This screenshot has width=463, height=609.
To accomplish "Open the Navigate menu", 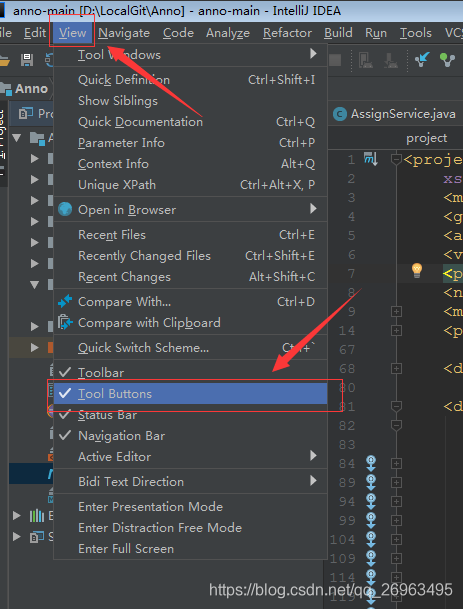I will click(x=124, y=33).
